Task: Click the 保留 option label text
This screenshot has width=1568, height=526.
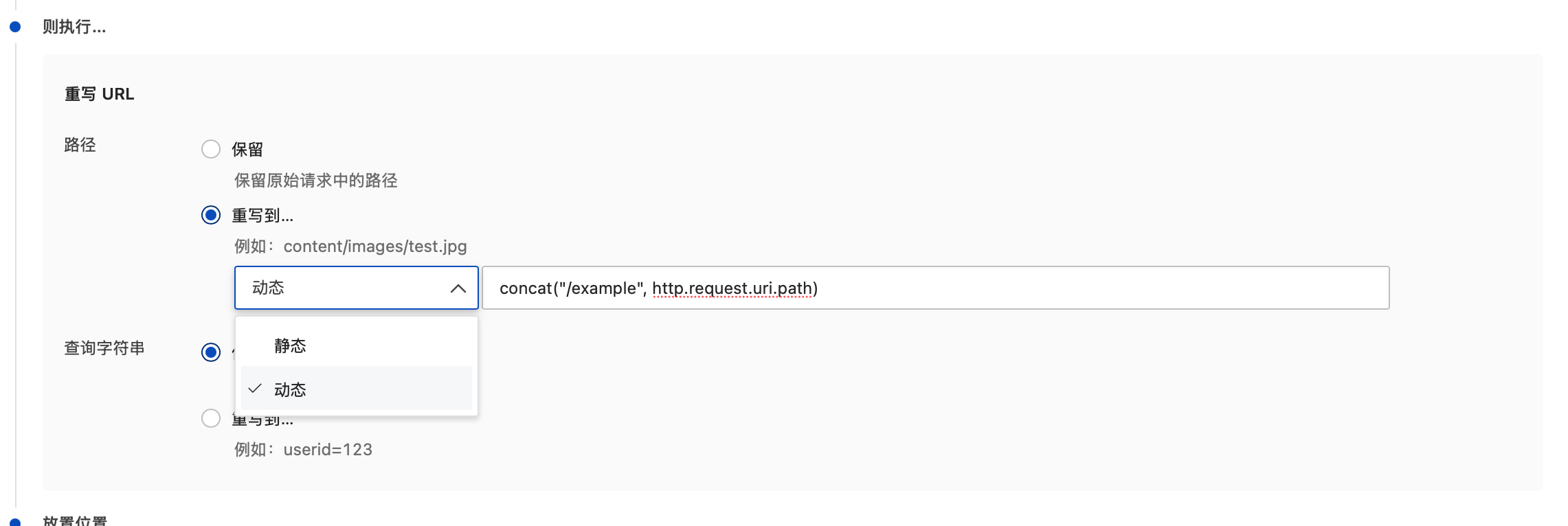Action: pyautogui.click(x=247, y=149)
